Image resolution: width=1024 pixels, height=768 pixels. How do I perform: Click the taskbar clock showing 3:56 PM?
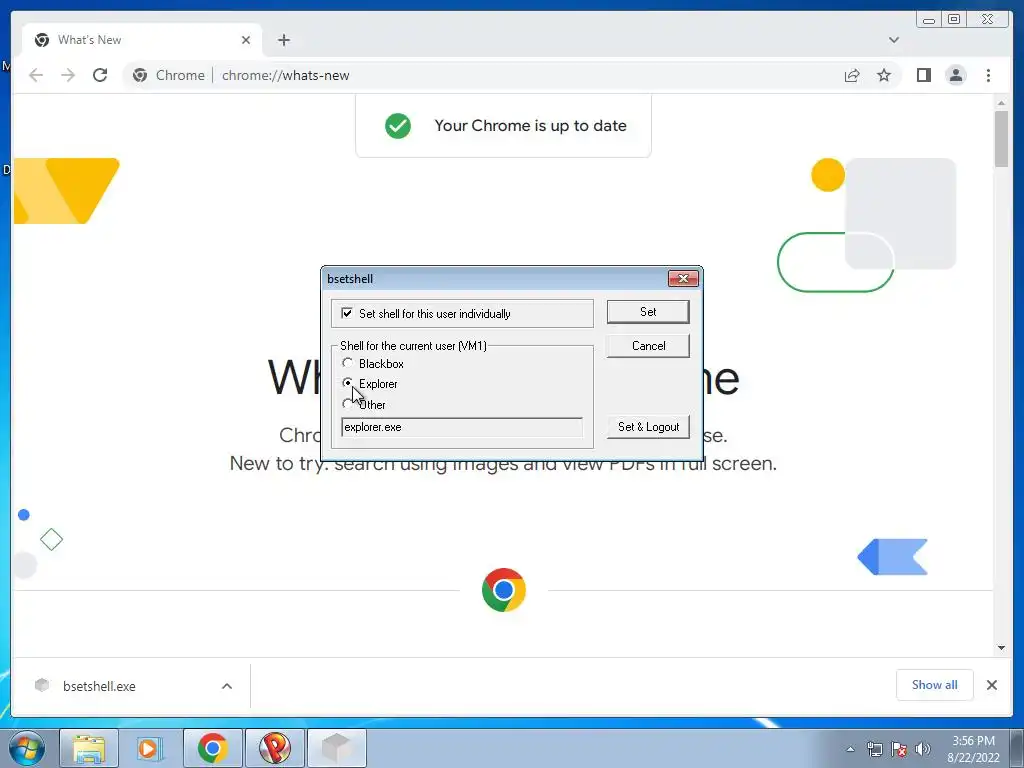click(973, 749)
